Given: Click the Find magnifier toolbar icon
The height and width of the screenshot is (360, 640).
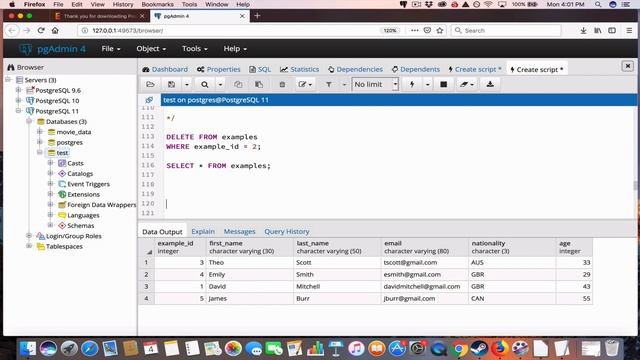Looking at the screenshot, I should tap(204, 84).
